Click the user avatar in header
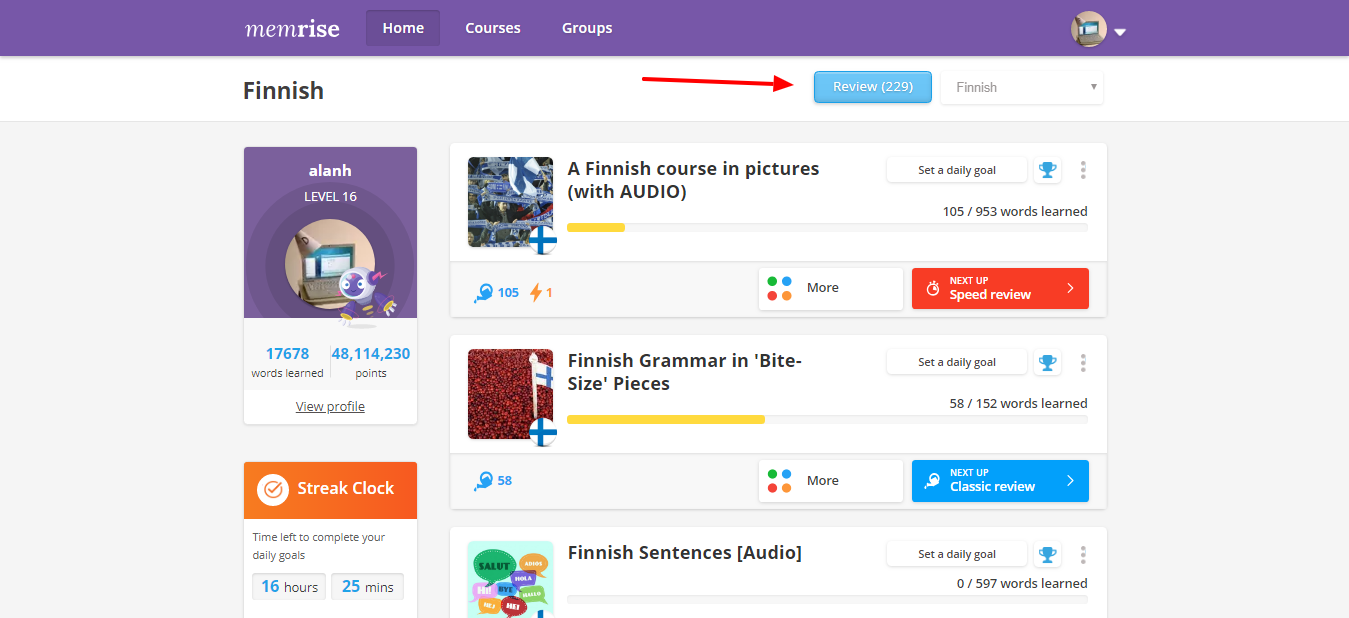The width and height of the screenshot is (1349, 618). point(1089,29)
